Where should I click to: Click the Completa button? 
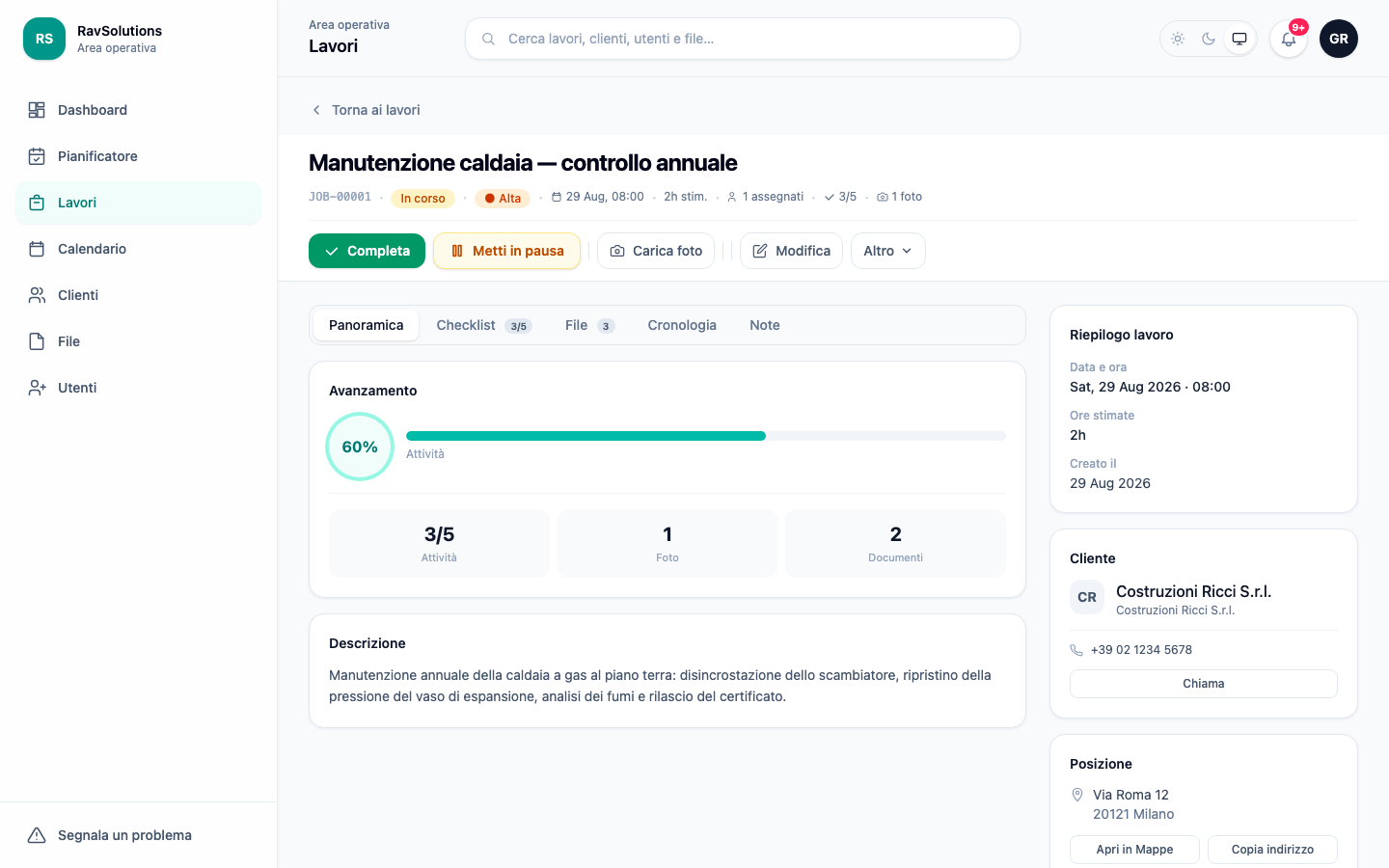coord(367,251)
